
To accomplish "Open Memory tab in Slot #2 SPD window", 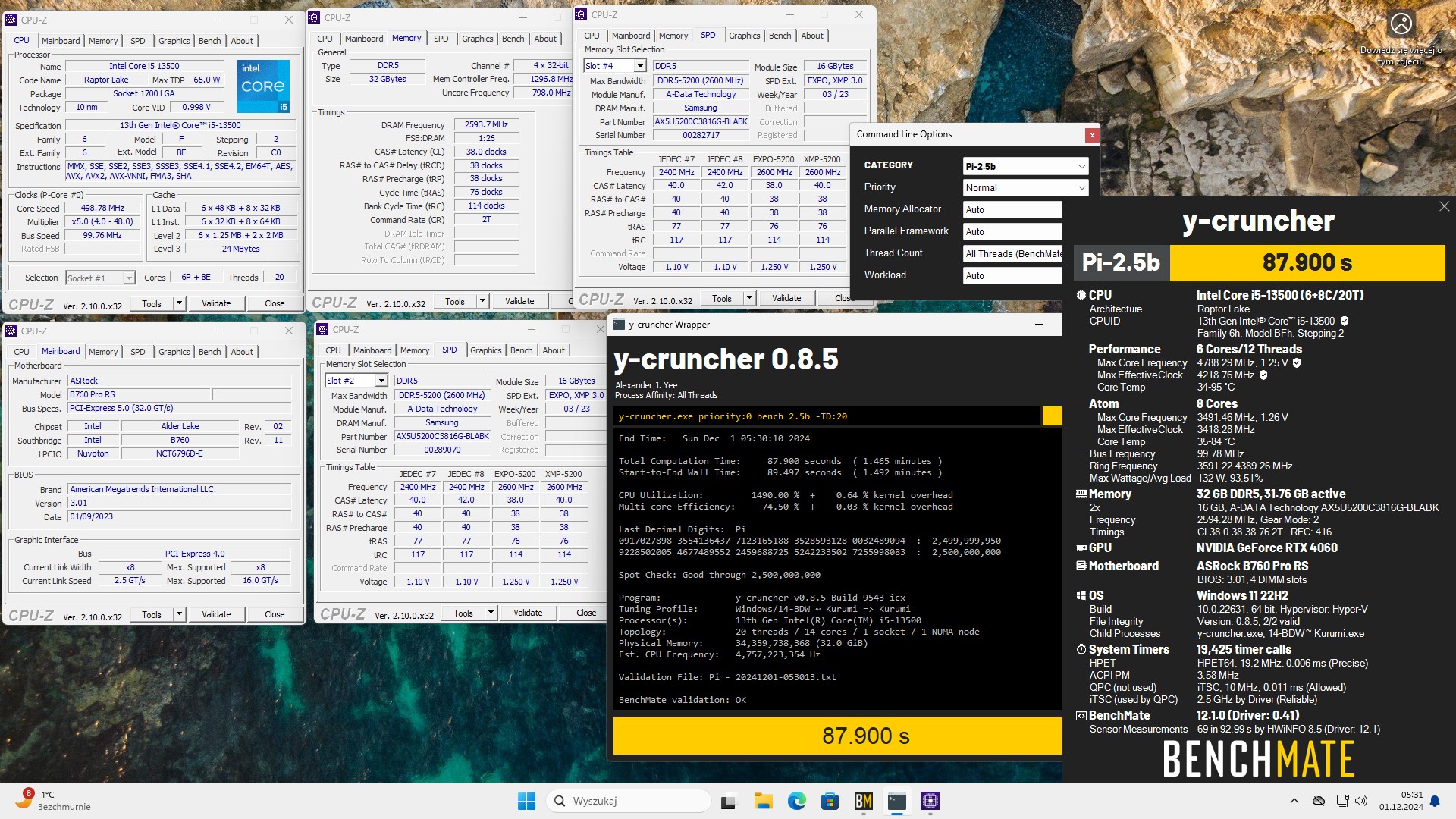I will (x=414, y=350).
